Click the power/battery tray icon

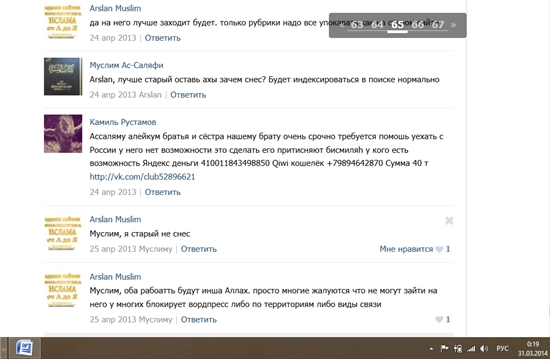point(458,348)
